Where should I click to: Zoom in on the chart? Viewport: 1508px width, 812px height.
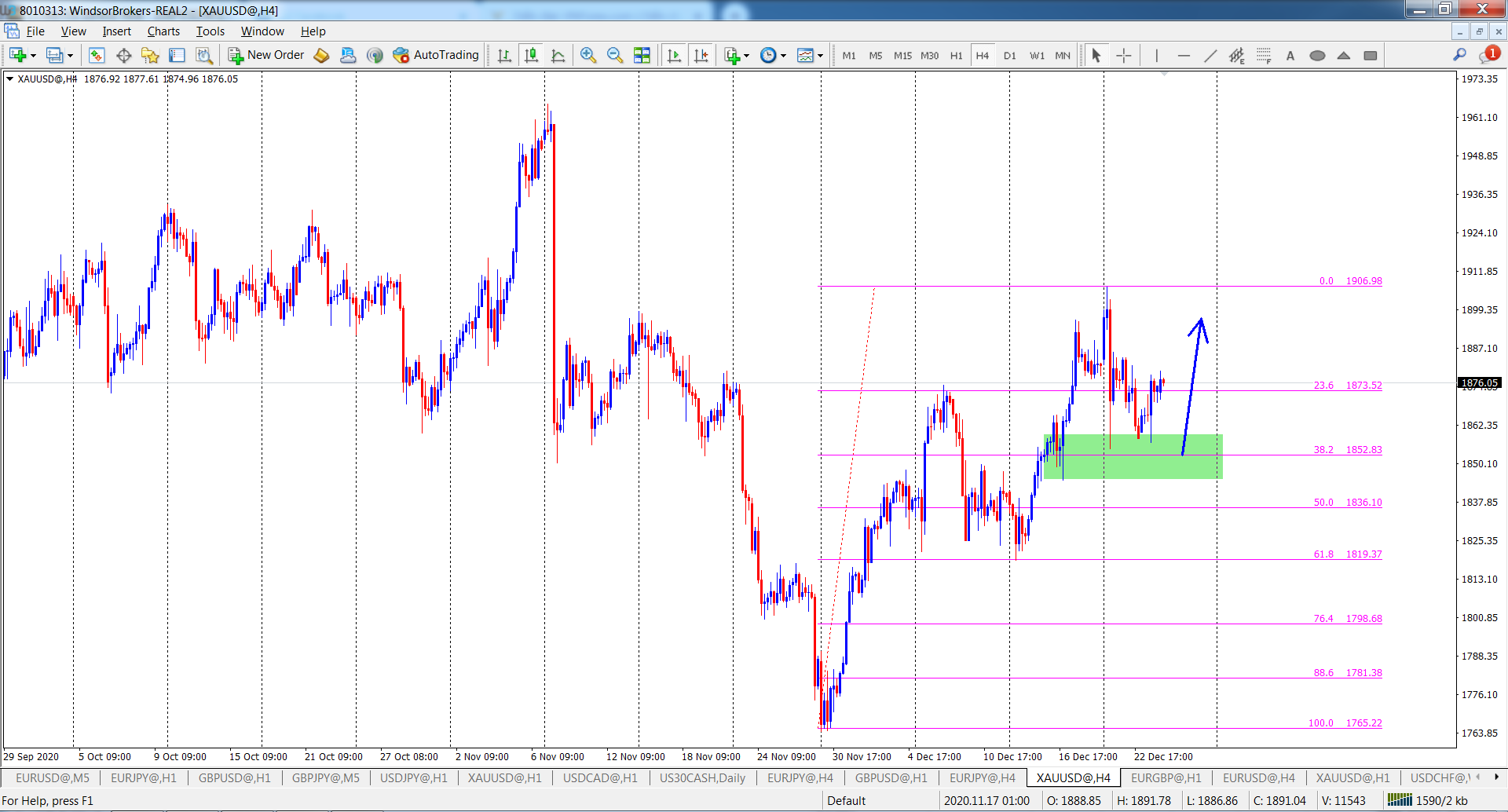tap(588, 55)
